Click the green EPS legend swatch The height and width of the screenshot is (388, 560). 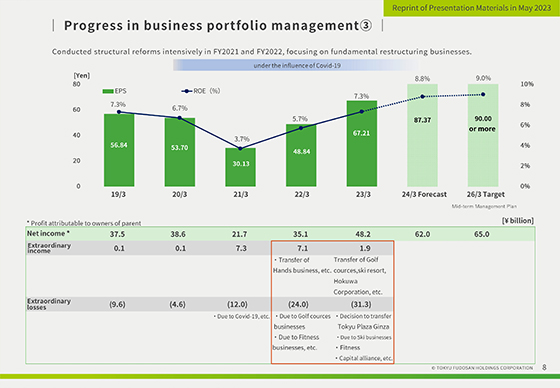coord(108,91)
